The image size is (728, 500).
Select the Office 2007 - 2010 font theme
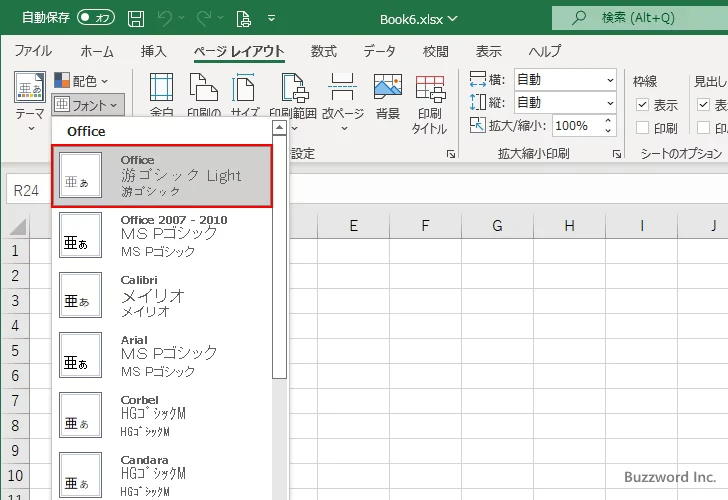pos(162,235)
